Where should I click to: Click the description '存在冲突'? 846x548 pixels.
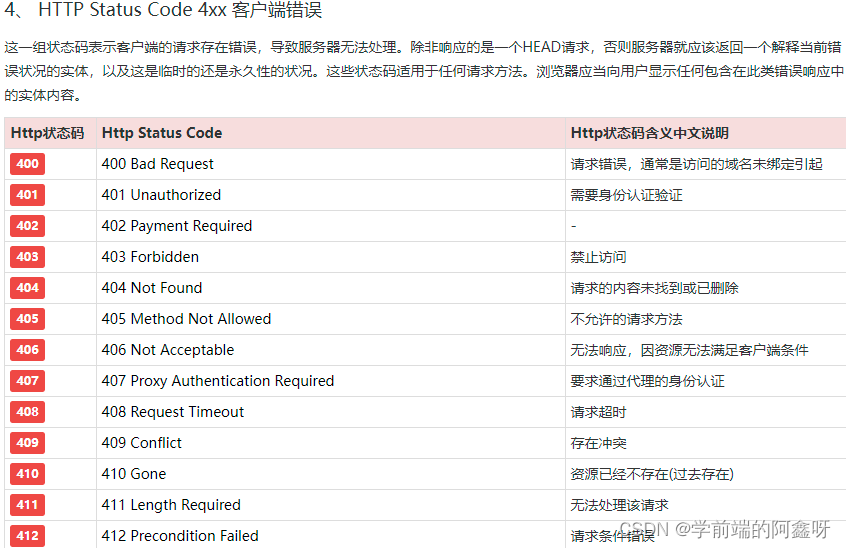point(598,443)
